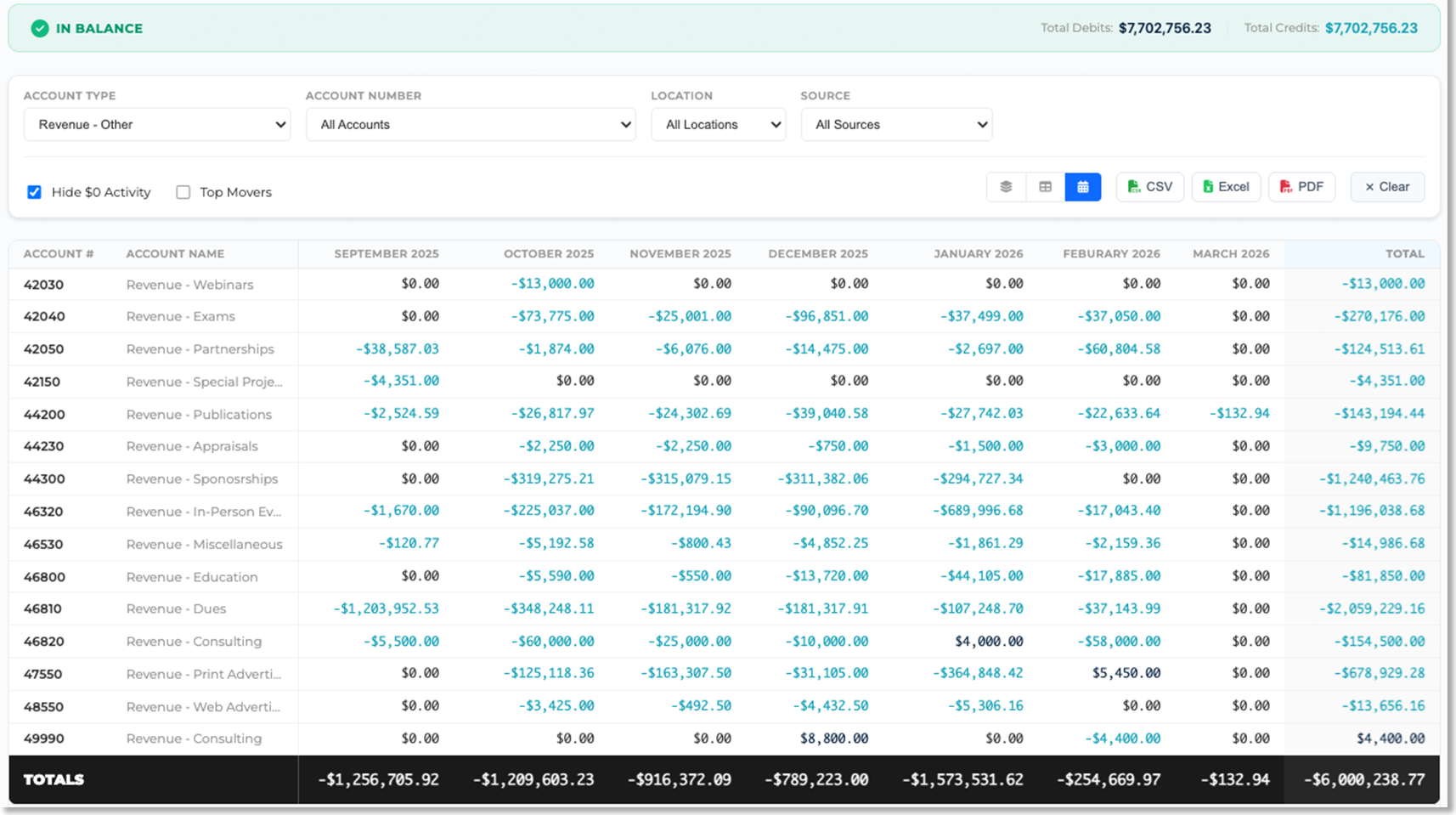
Task: Click the Total column header
Action: pos(1404,253)
